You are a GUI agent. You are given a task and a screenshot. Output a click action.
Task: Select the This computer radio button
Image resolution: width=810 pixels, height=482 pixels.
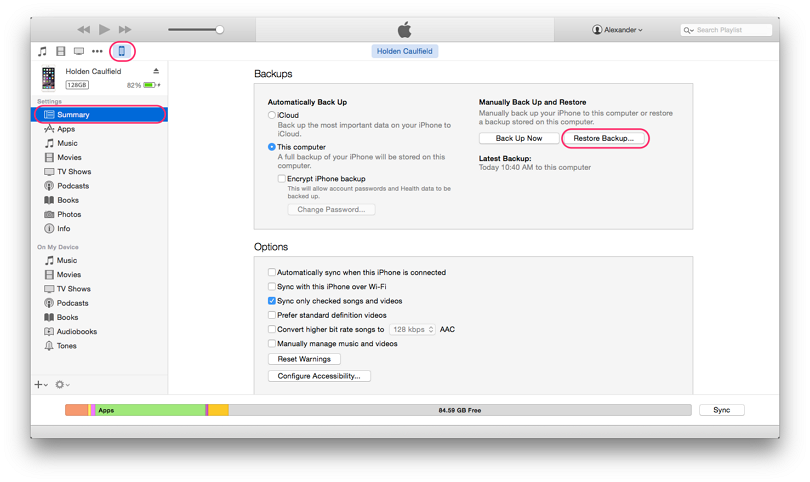click(x=272, y=147)
